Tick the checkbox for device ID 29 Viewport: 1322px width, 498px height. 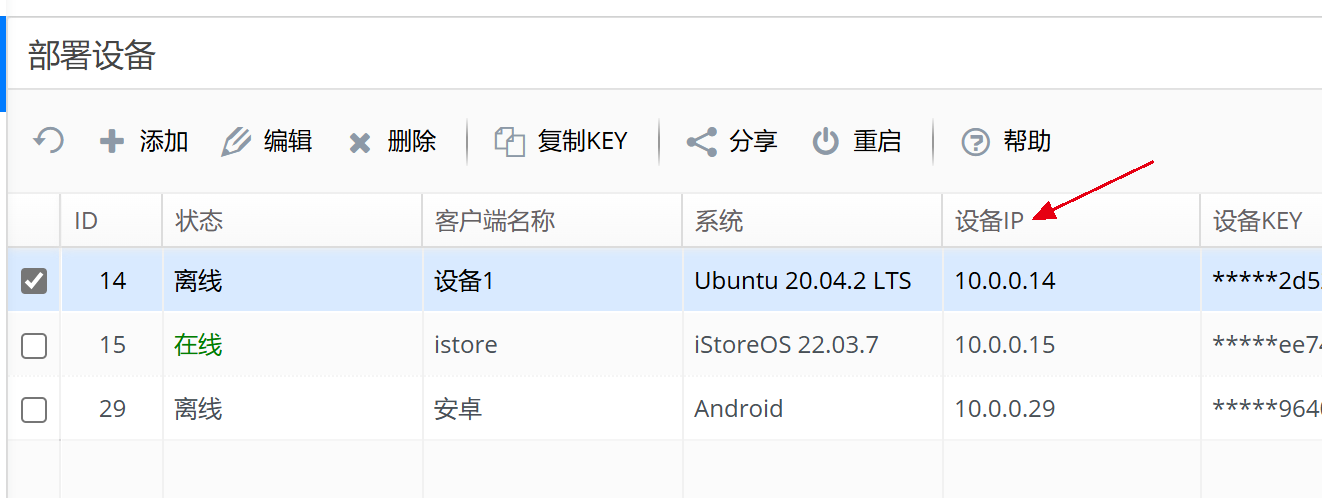[x=34, y=409]
